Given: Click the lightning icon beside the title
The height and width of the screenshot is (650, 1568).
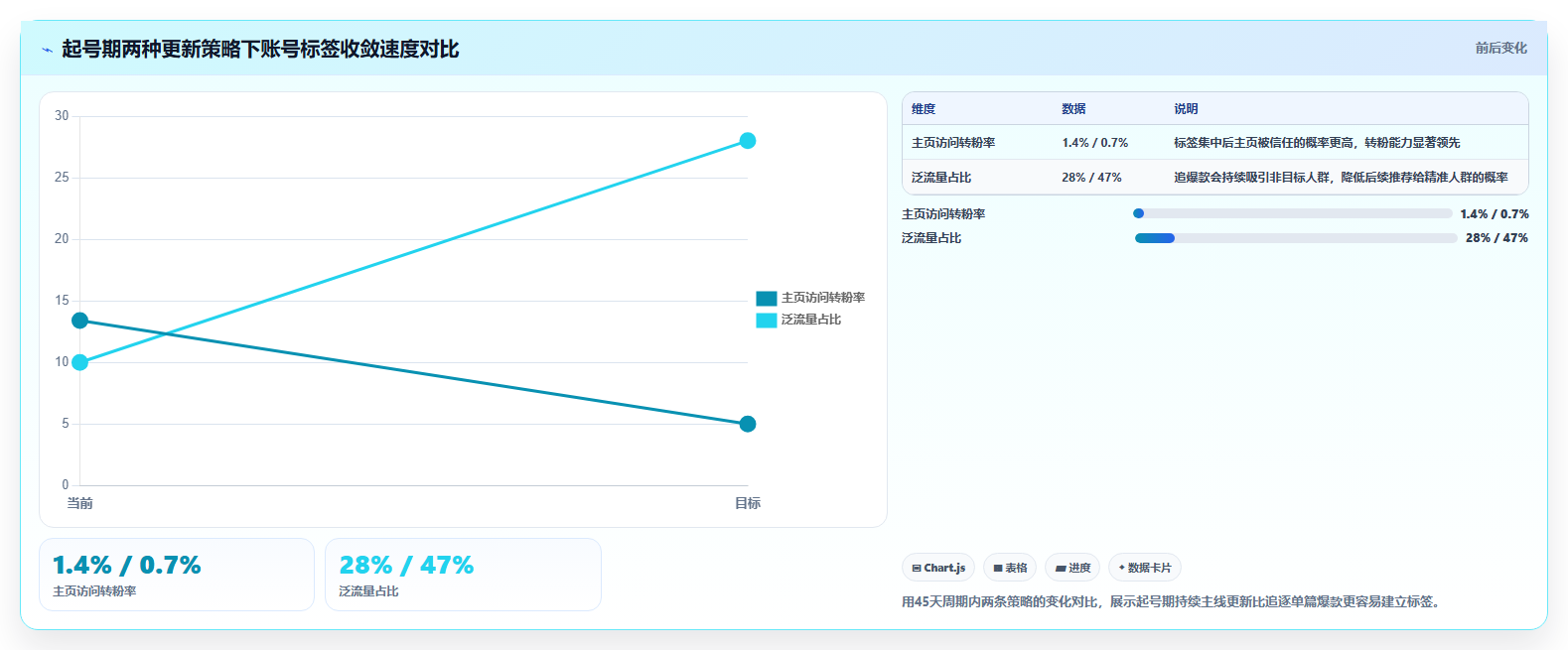Looking at the screenshot, I should click(47, 50).
